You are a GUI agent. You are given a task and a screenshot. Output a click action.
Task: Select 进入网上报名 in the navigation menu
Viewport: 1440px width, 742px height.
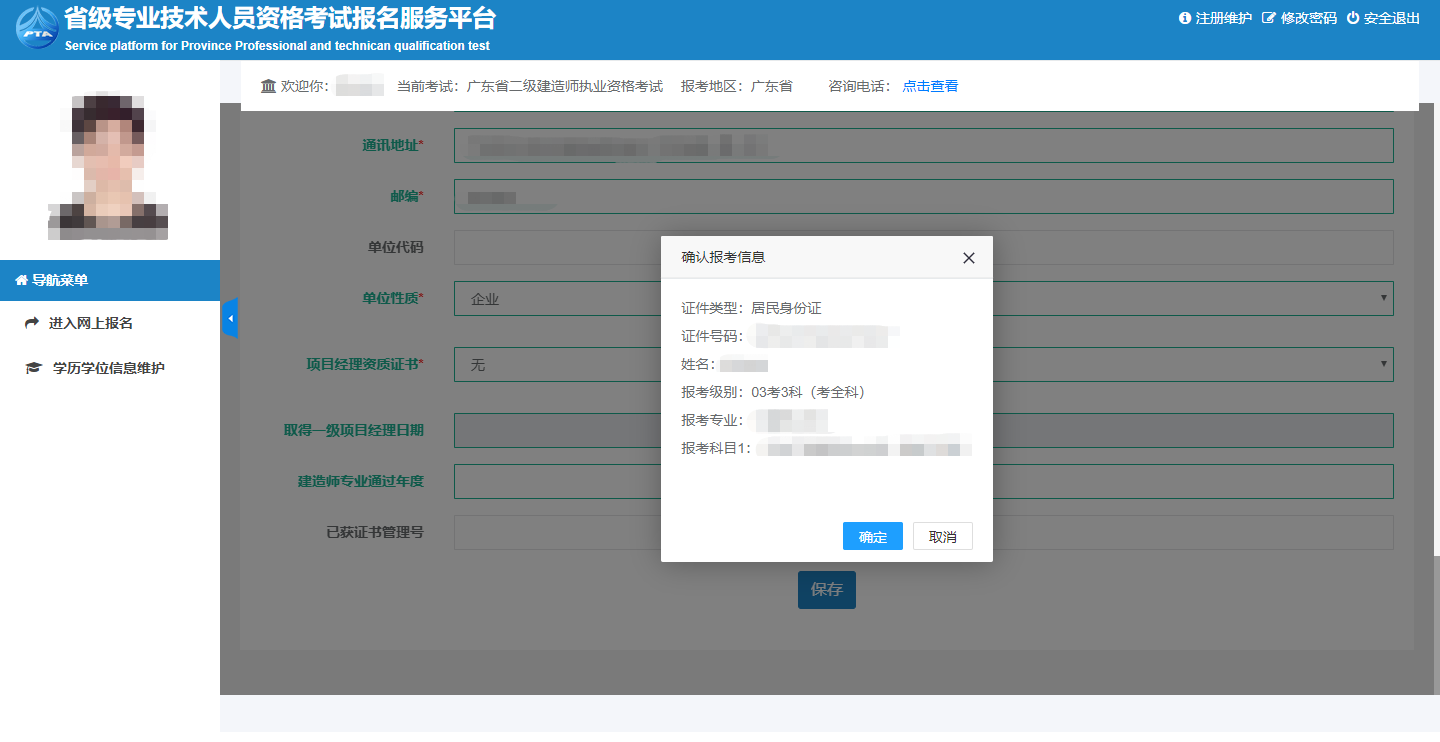(91, 324)
